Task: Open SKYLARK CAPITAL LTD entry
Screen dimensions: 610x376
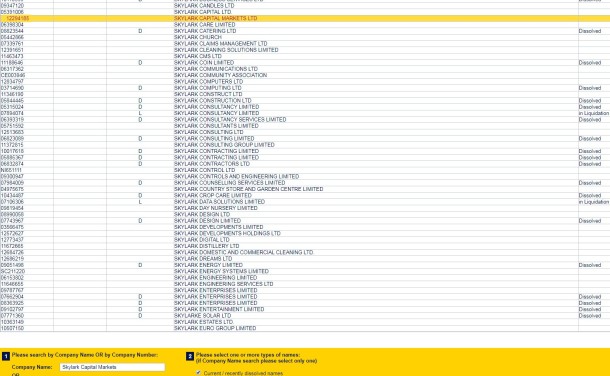Action: point(202,12)
